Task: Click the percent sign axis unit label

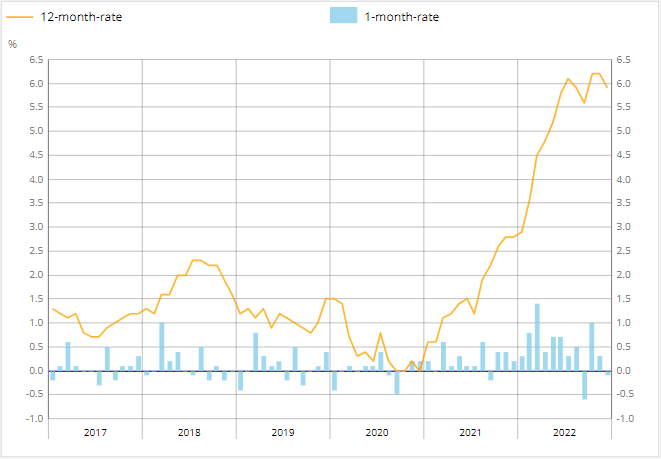Action: point(12,44)
